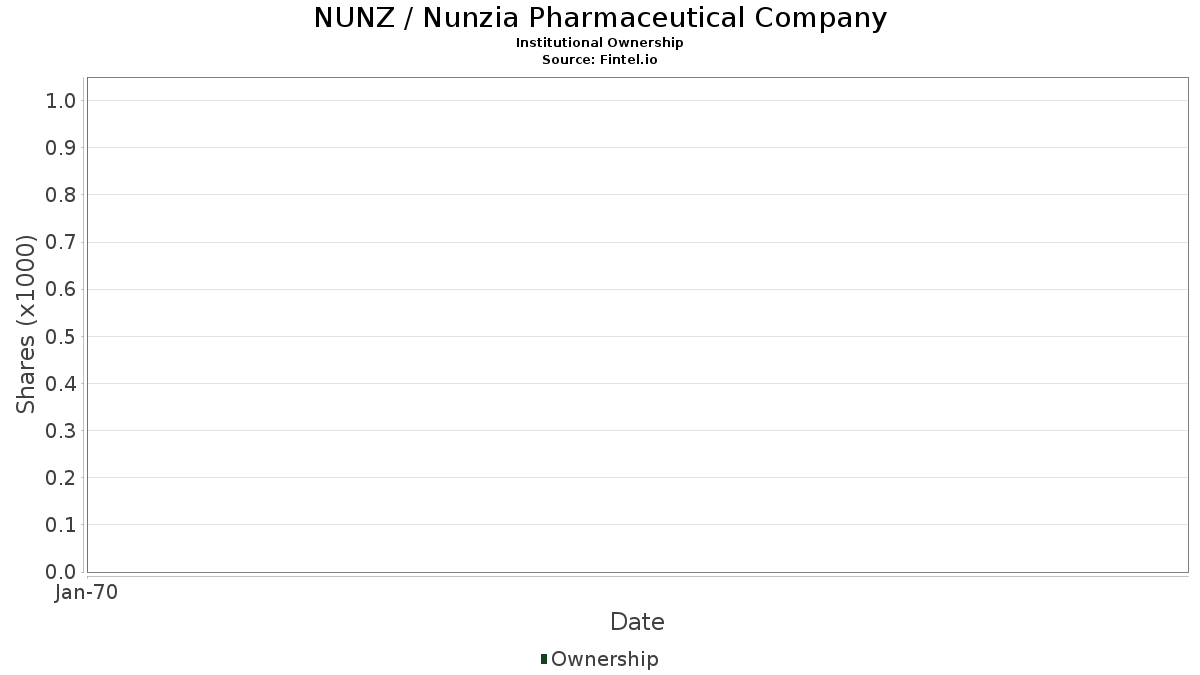1200x675 pixels.
Task: Click the 1.0 y-axis tick label
Action: (x=61, y=100)
